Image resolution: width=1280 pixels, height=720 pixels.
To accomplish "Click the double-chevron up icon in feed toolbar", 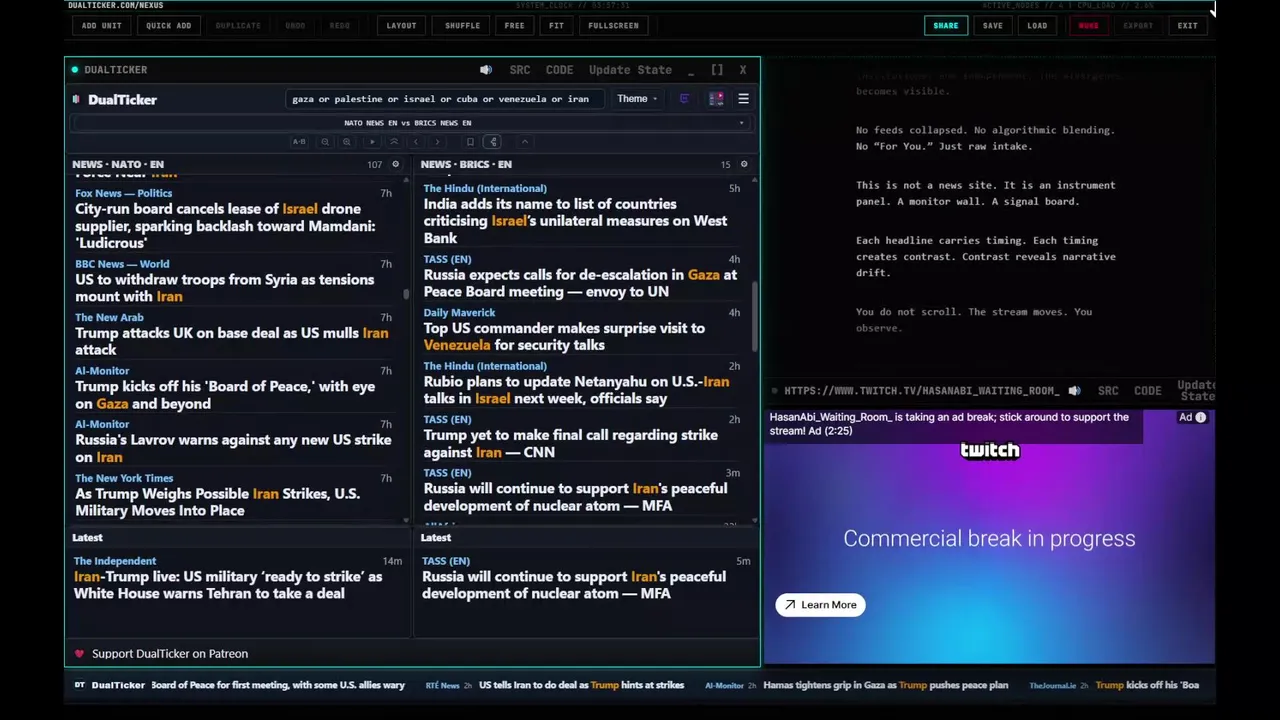I will pos(394,142).
